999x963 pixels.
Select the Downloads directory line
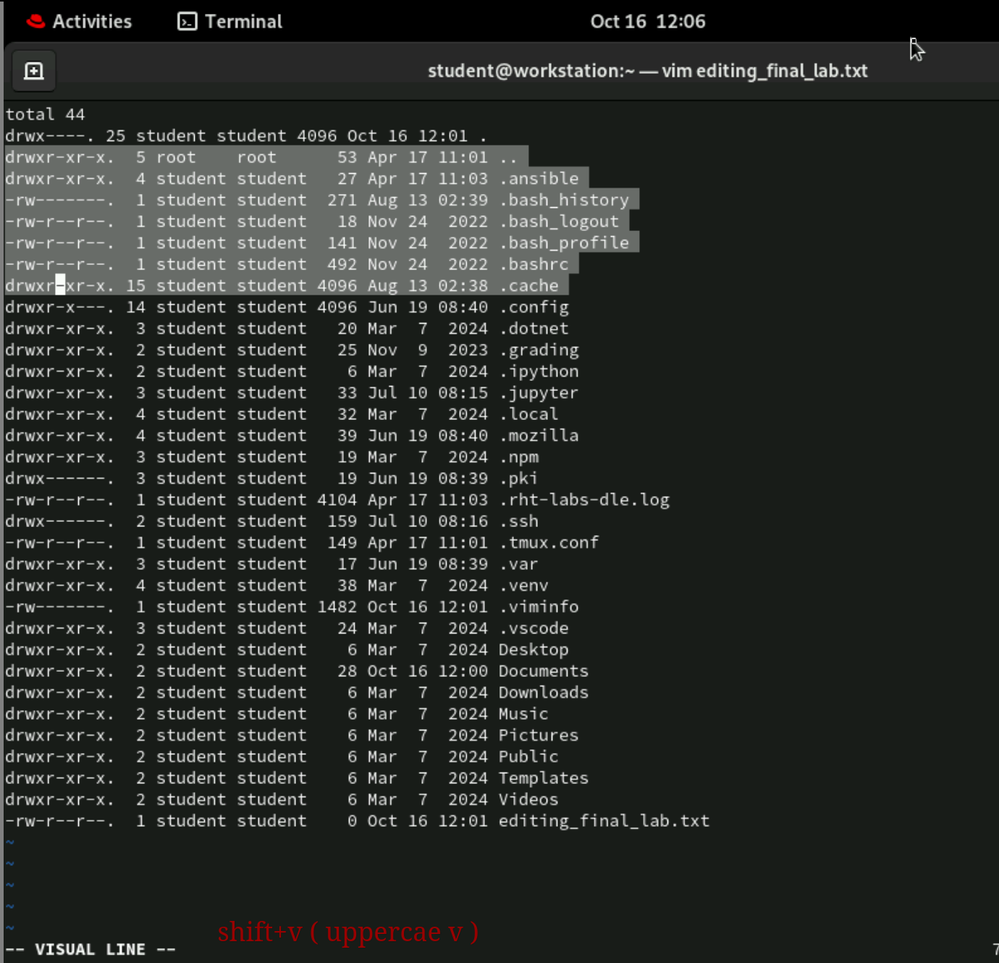(x=543, y=692)
